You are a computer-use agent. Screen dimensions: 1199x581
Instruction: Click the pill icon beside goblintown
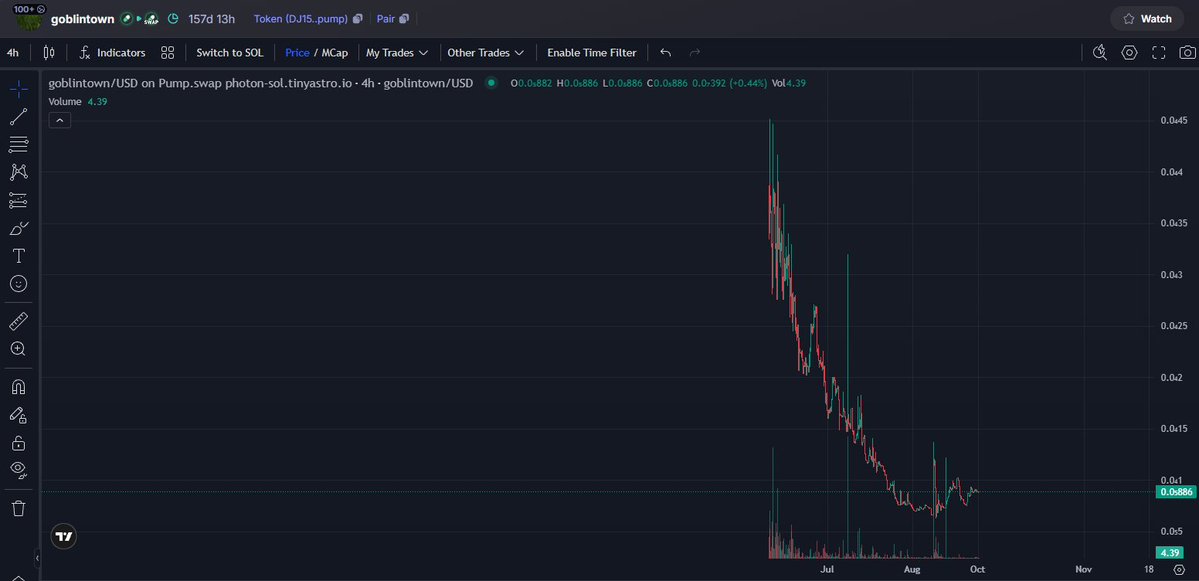126,18
